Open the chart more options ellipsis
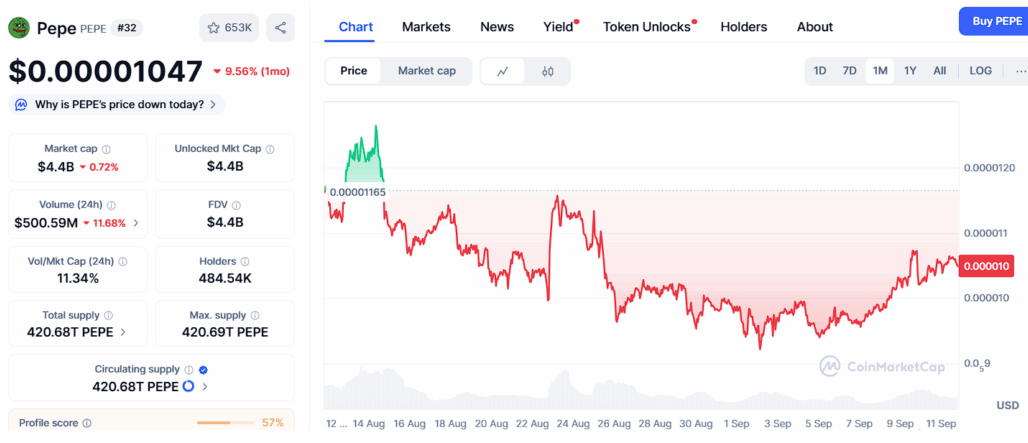The image size is (1028, 443). 1020,71
